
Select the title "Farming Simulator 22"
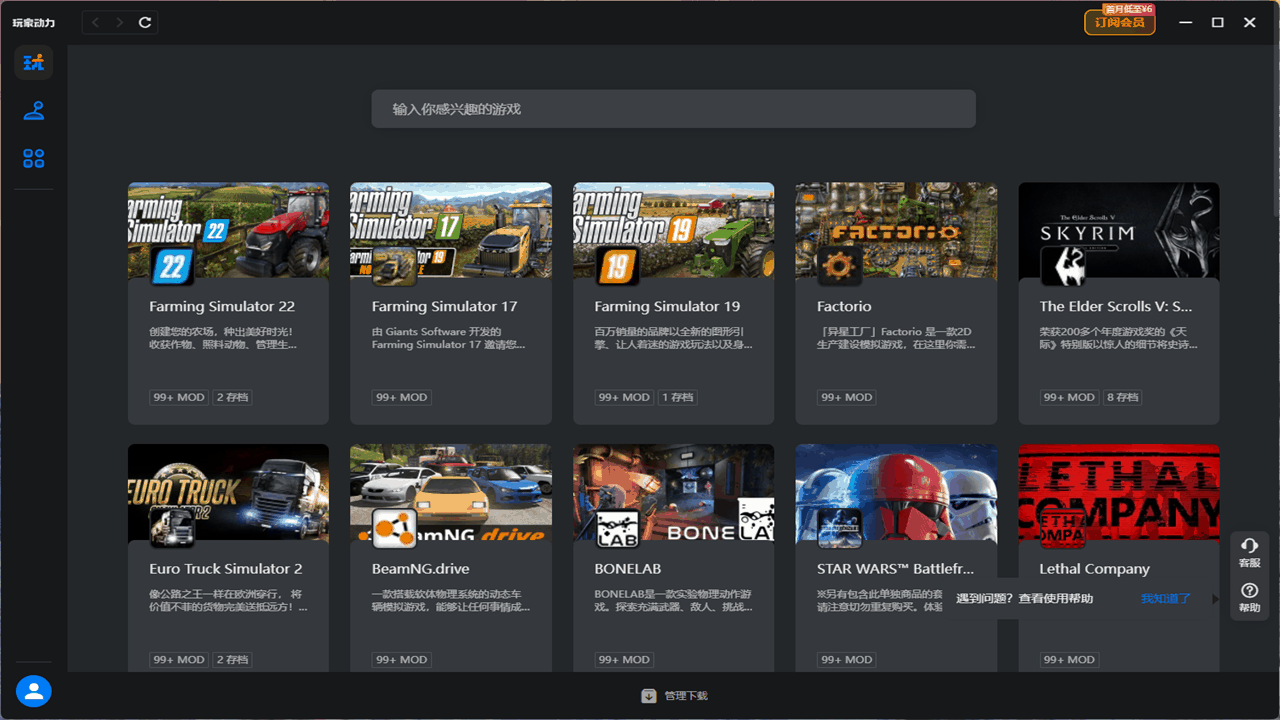[222, 307]
